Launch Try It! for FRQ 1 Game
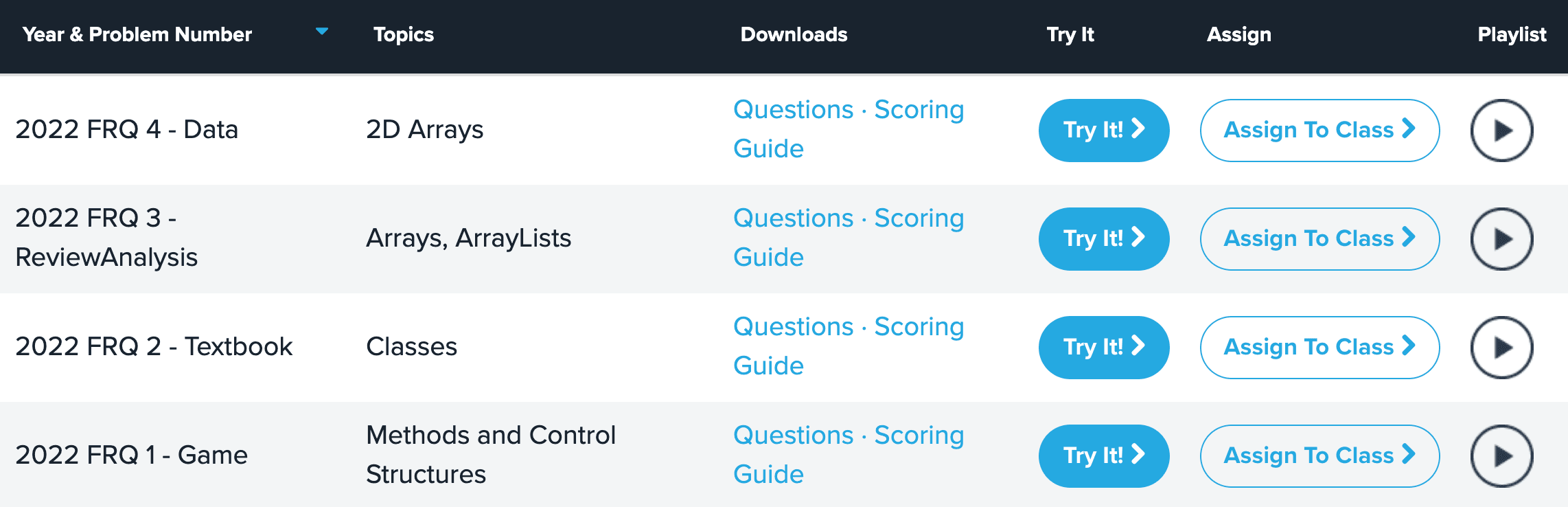 pyautogui.click(x=1103, y=456)
